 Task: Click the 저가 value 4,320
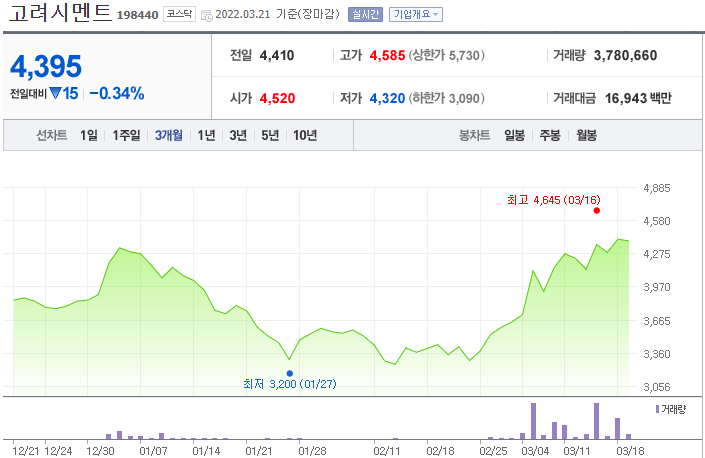coord(387,98)
